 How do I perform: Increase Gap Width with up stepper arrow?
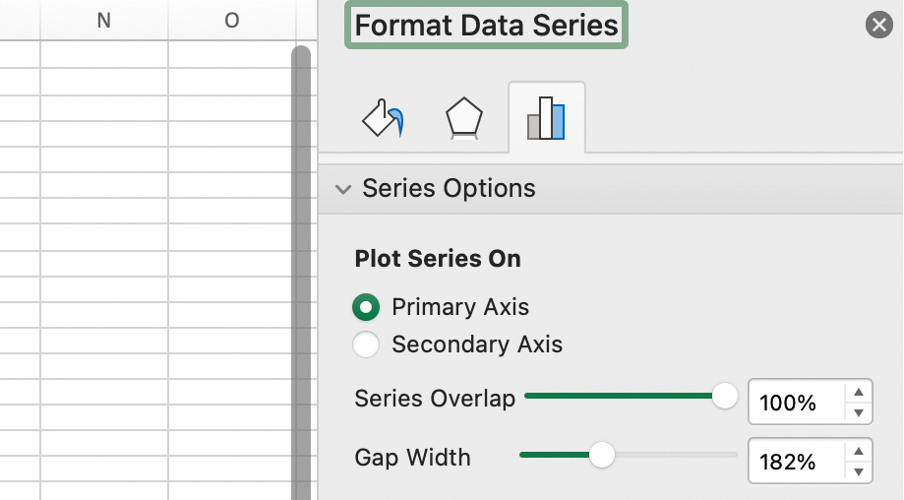coord(858,451)
